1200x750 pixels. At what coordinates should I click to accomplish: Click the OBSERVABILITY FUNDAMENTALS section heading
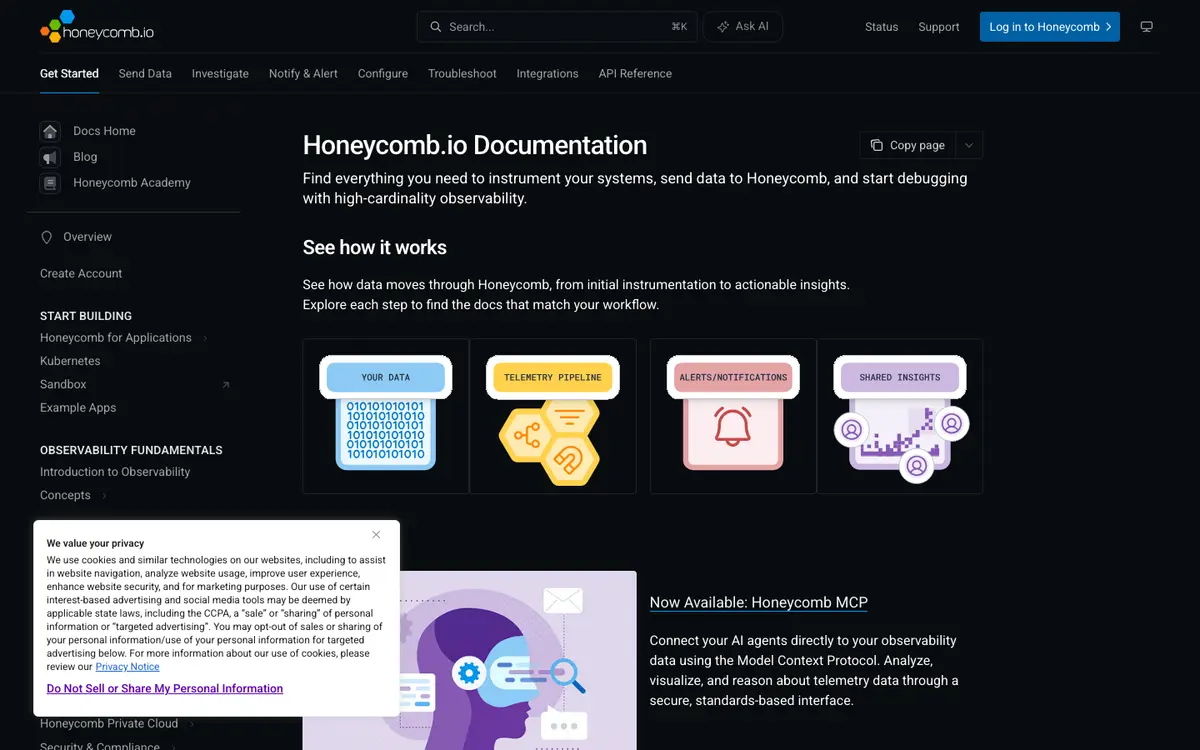[x=131, y=451]
